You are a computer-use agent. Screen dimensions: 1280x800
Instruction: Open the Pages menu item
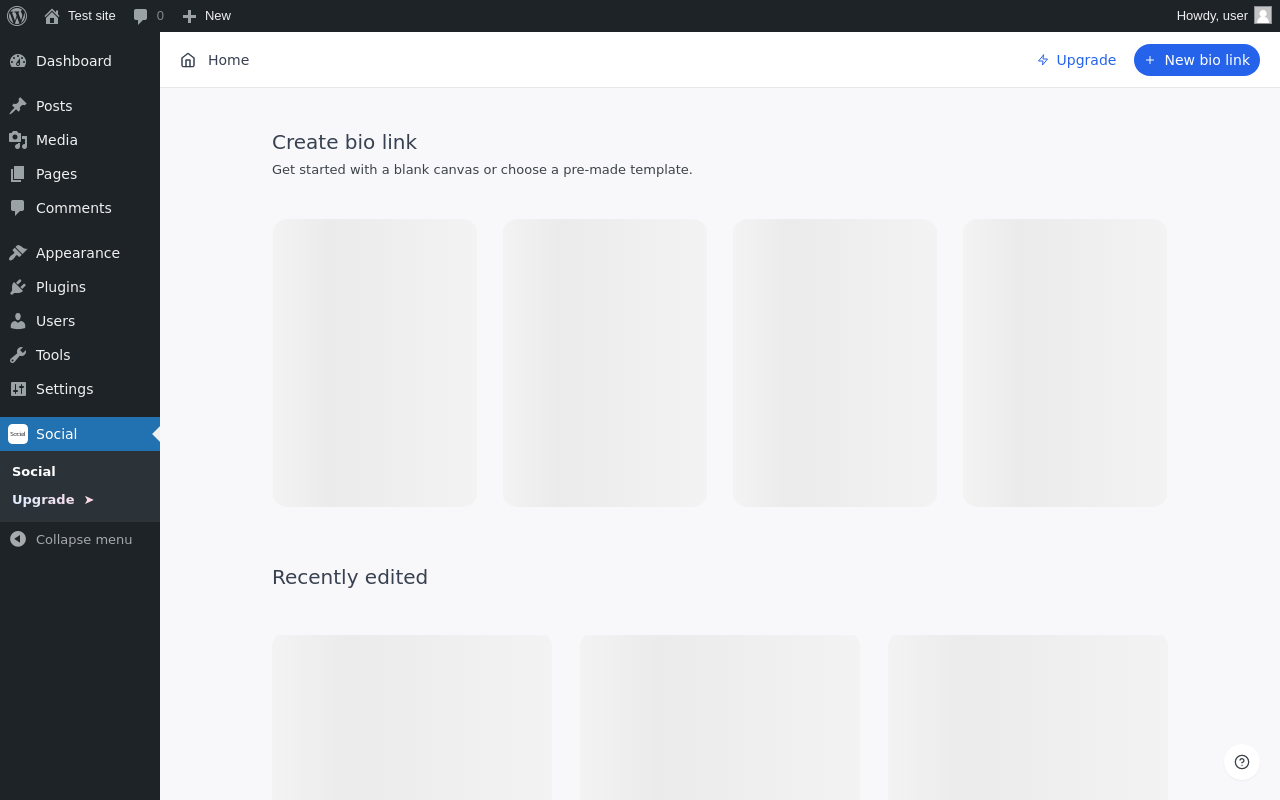pos(80,174)
